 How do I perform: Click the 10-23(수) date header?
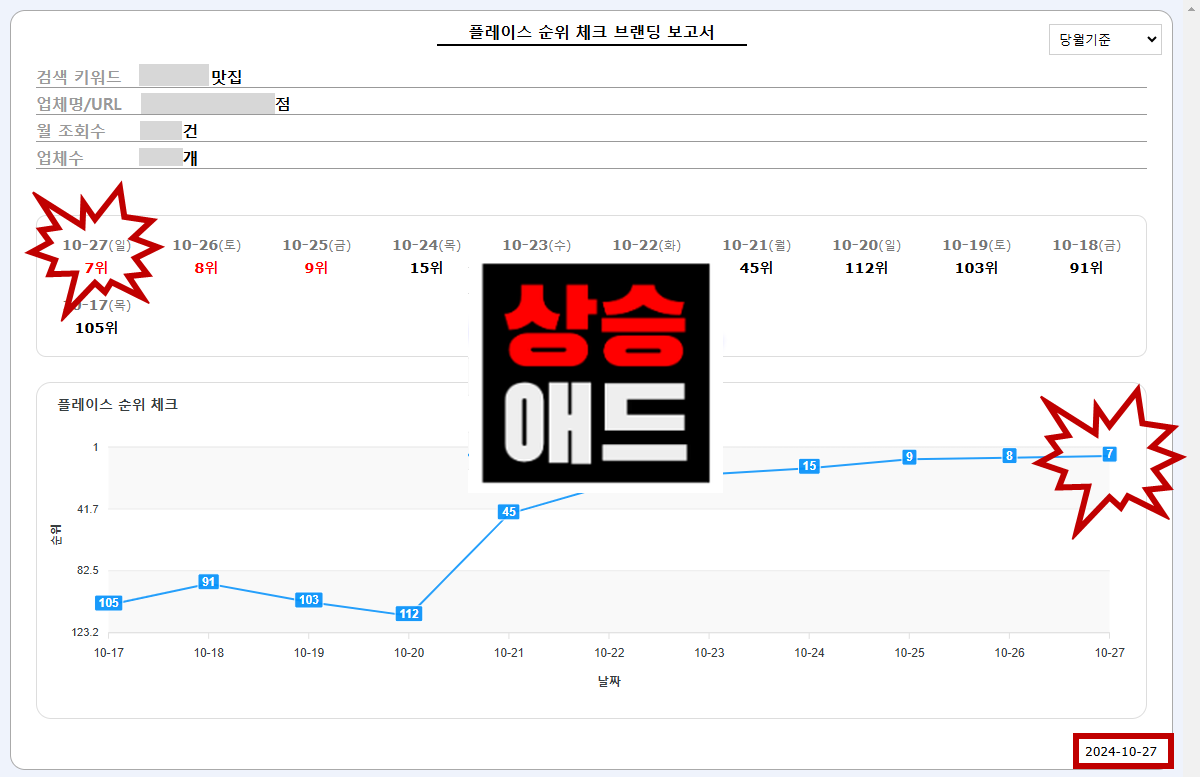point(537,245)
